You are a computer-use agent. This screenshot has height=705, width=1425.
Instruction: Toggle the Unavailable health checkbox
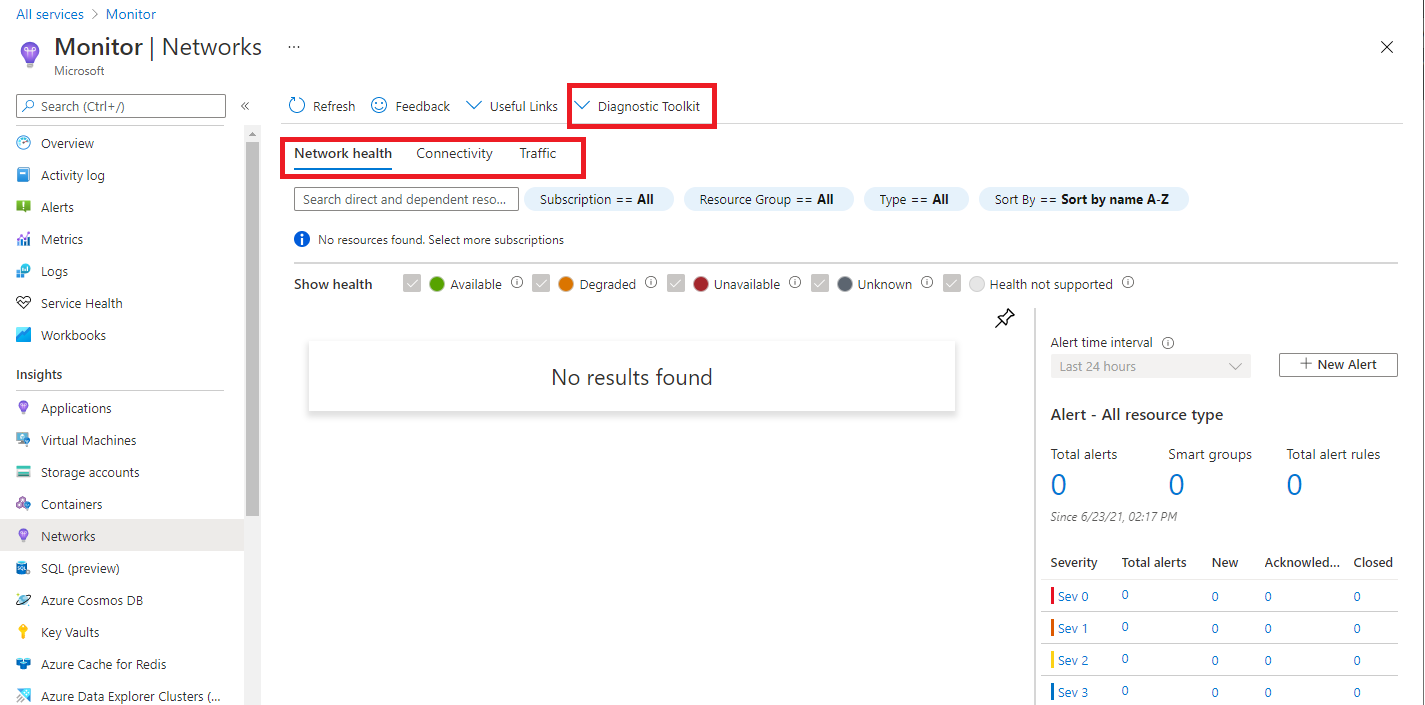click(x=676, y=284)
